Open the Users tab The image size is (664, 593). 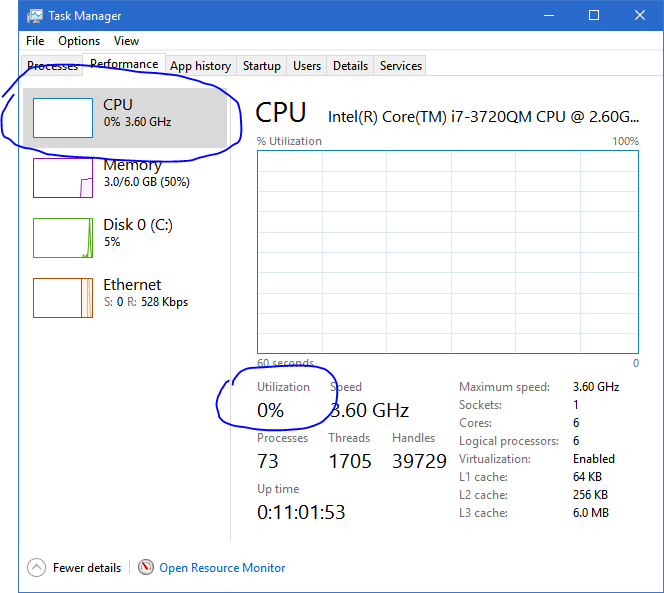(x=307, y=66)
